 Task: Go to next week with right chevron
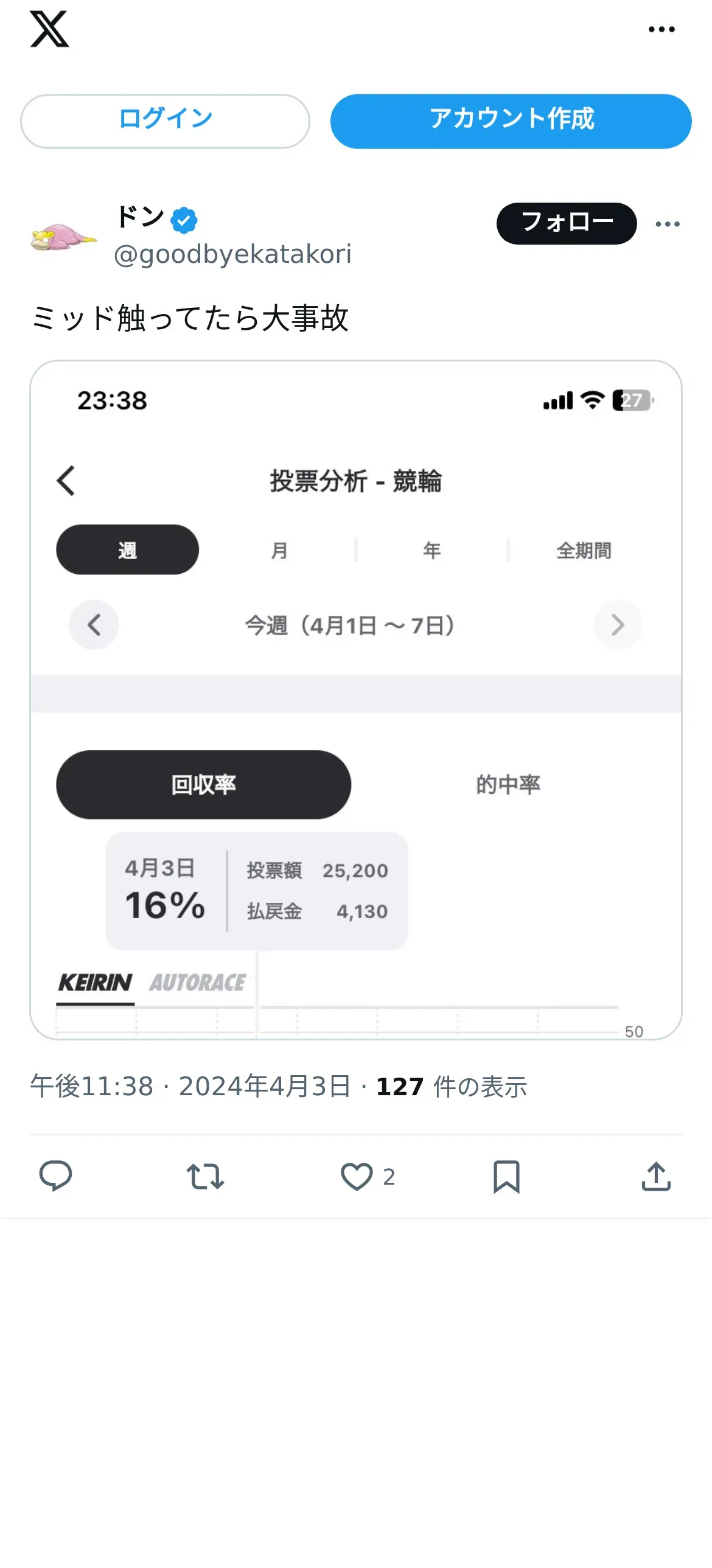tap(618, 625)
